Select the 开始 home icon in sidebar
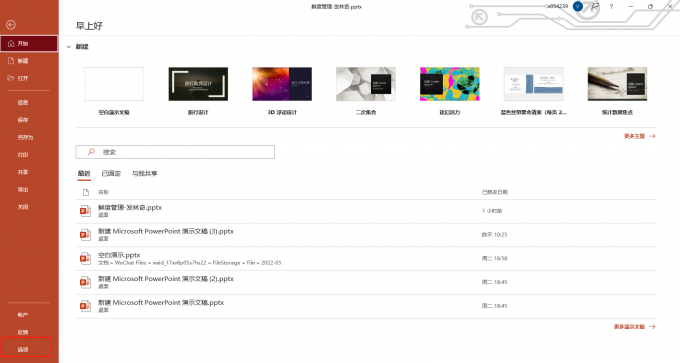The image size is (680, 363). 11,43
